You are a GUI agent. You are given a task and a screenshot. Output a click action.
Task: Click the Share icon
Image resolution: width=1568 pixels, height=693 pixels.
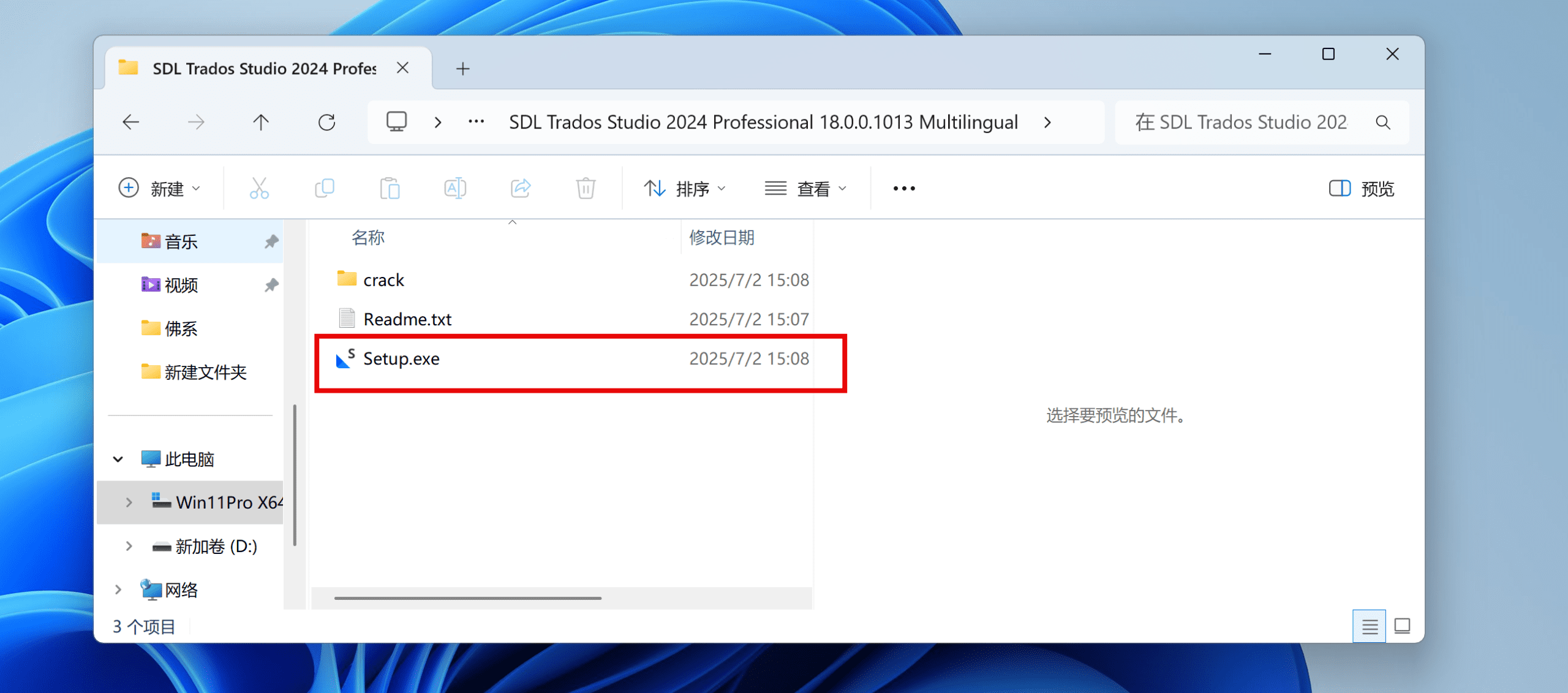[x=521, y=188]
